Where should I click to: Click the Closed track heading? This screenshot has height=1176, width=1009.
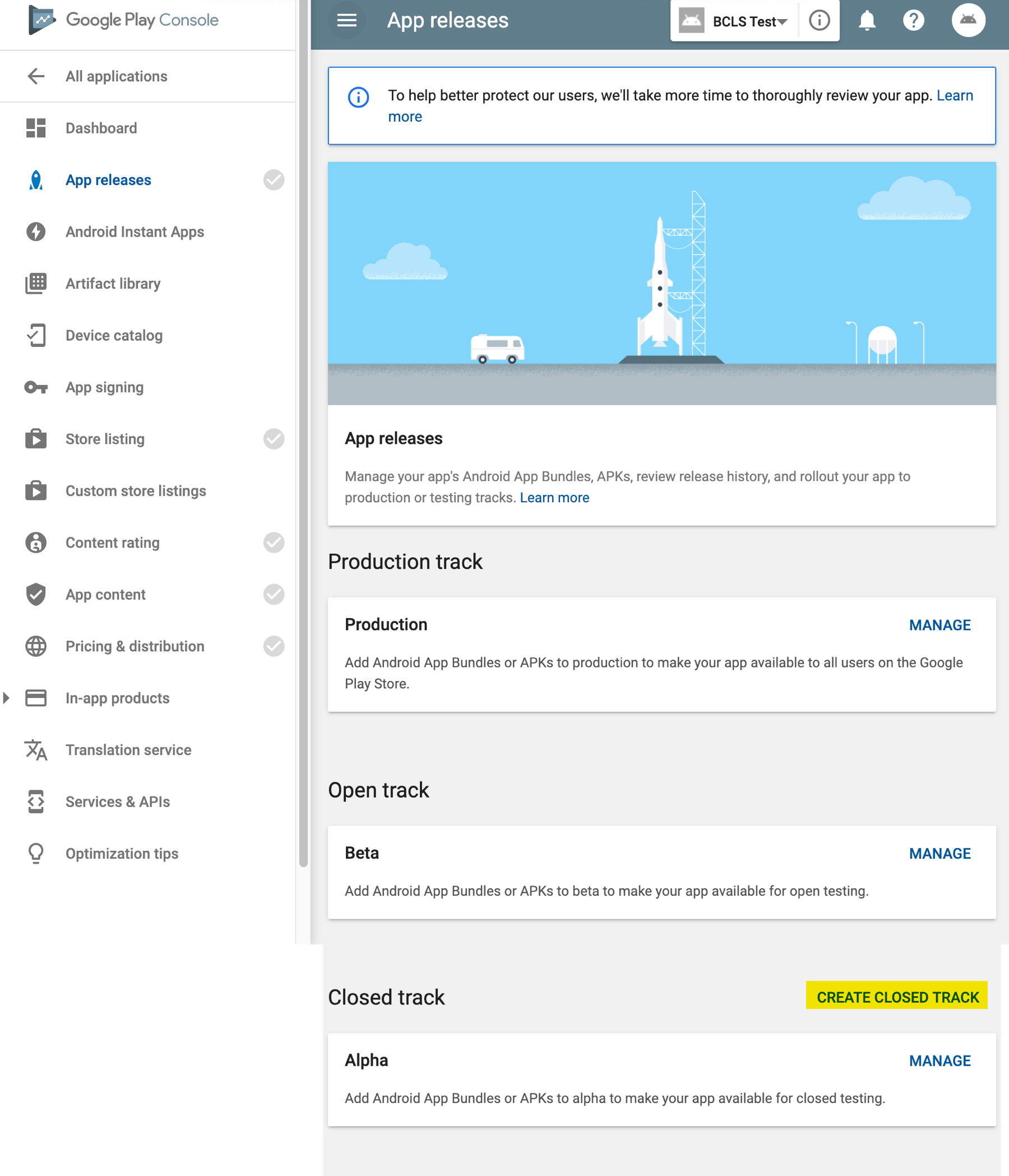click(386, 997)
